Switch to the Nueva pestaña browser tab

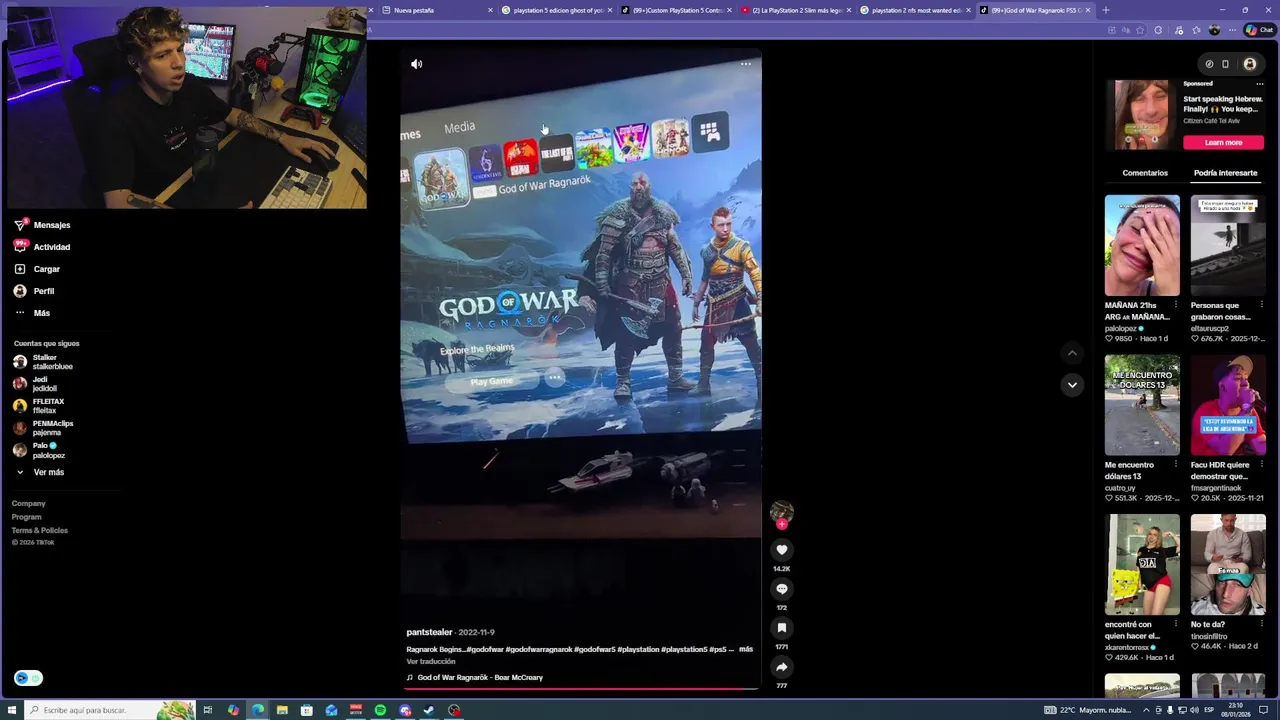437,10
